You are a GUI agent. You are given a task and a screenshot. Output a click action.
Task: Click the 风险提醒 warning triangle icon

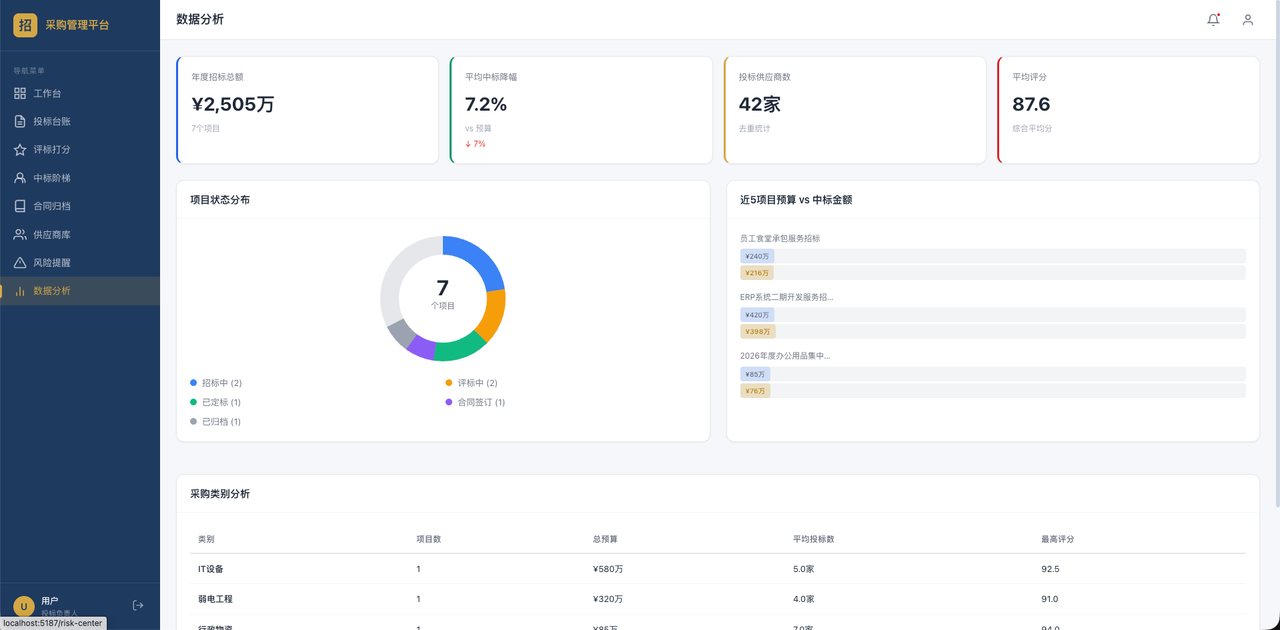20,263
